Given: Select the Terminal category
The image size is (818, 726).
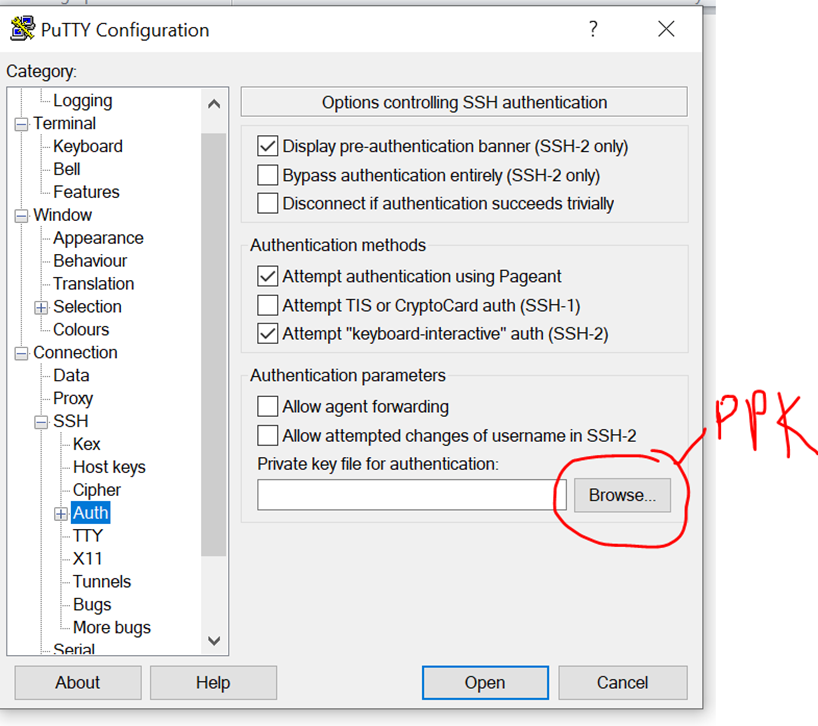Looking at the screenshot, I should [65, 124].
